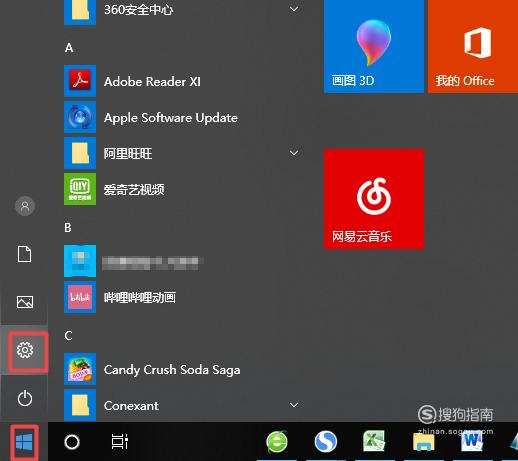The image size is (518, 461).
Task: Expand the 360安全中心 folder chevron
Action: [x=294, y=9]
